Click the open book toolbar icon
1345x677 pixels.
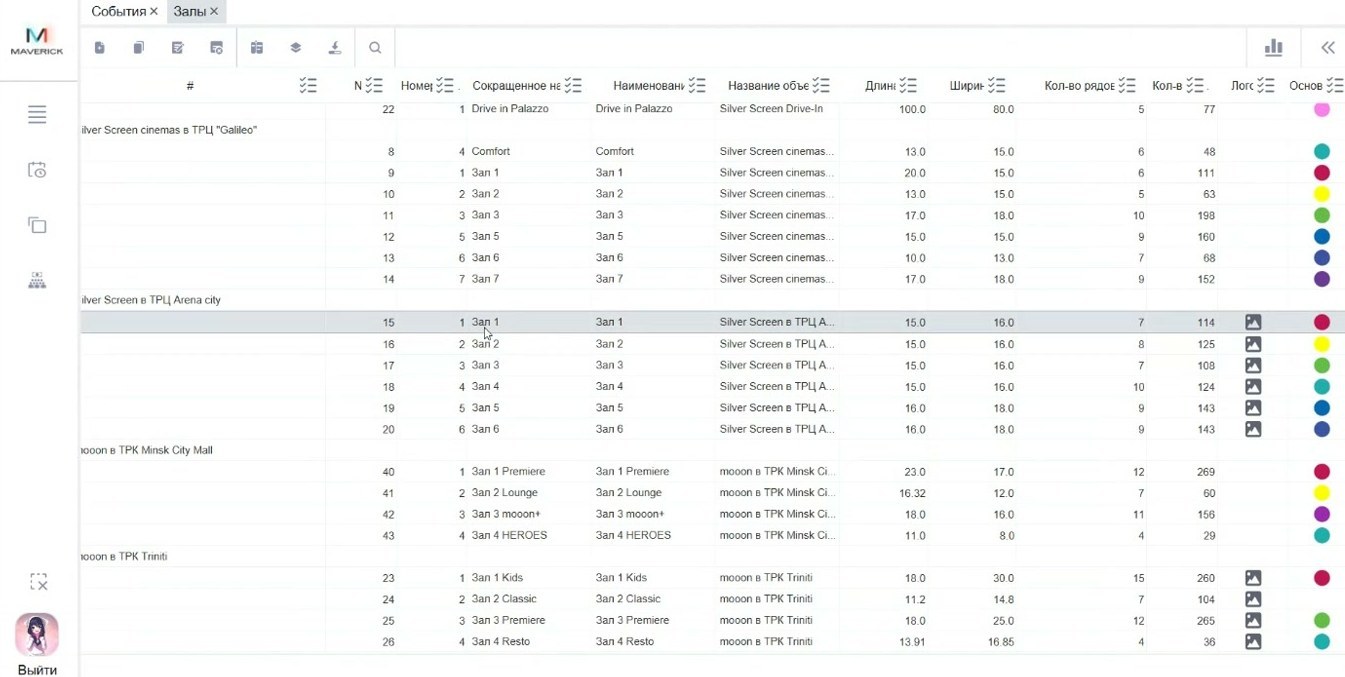click(257, 47)
